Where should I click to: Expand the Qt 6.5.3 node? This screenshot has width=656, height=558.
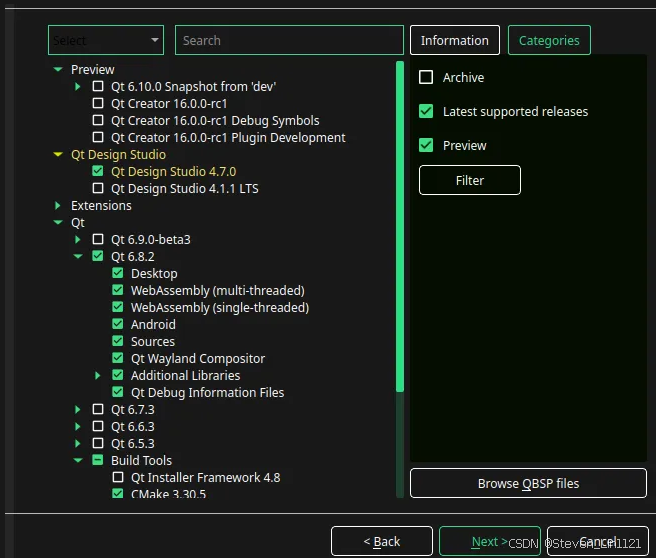click(78, 443)
